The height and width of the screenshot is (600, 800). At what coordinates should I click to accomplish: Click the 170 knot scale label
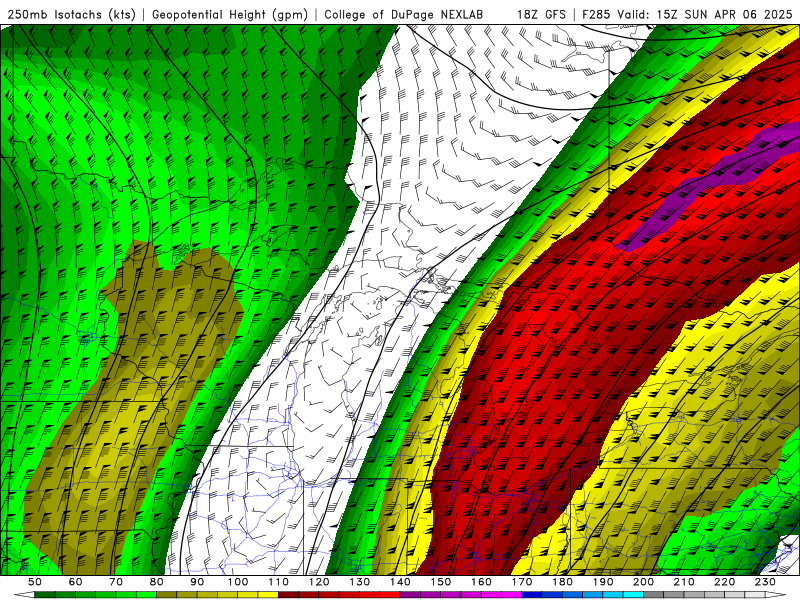point(521,582)
